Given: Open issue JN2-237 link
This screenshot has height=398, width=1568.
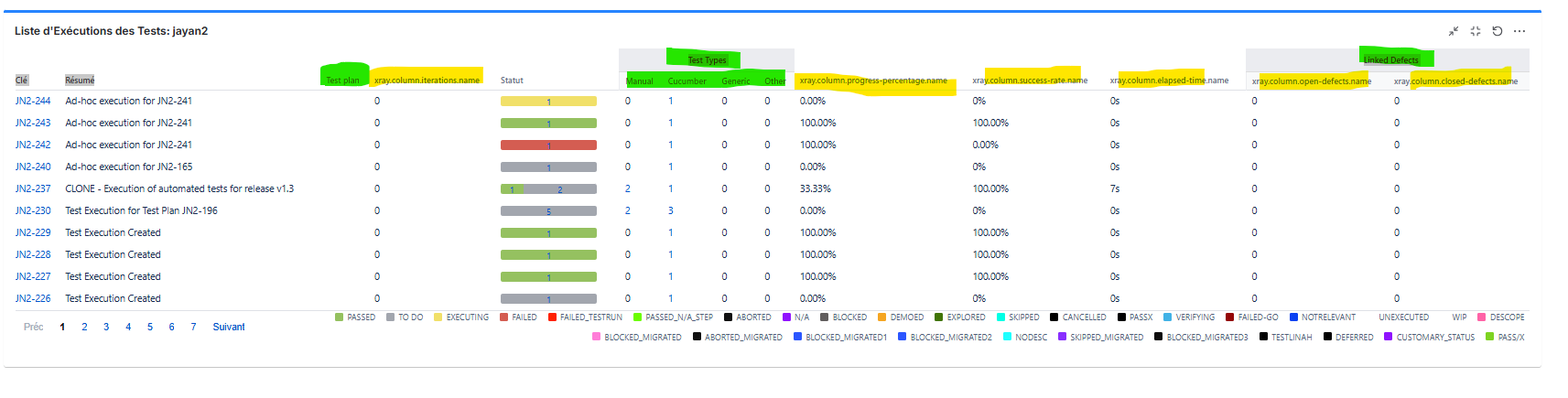Looking at the screenshot, I should click(x=33, y=189).
